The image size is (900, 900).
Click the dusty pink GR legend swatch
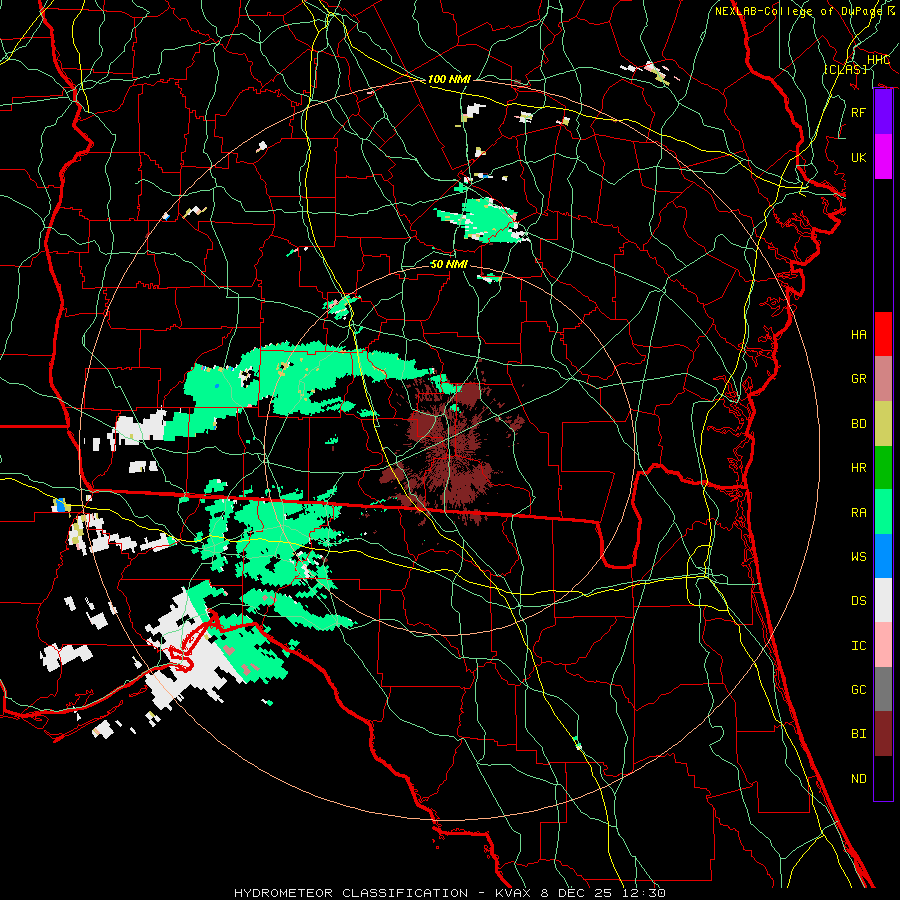pos(883,378)
